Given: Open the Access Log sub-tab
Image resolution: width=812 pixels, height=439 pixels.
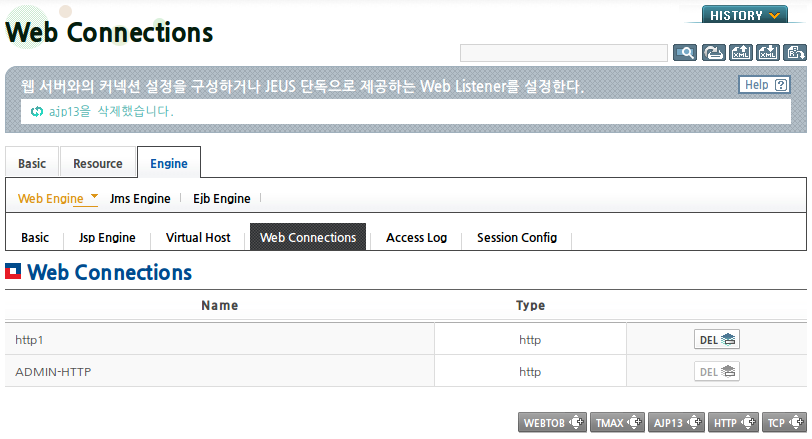Looking at the screenshot, I should 416,238.
